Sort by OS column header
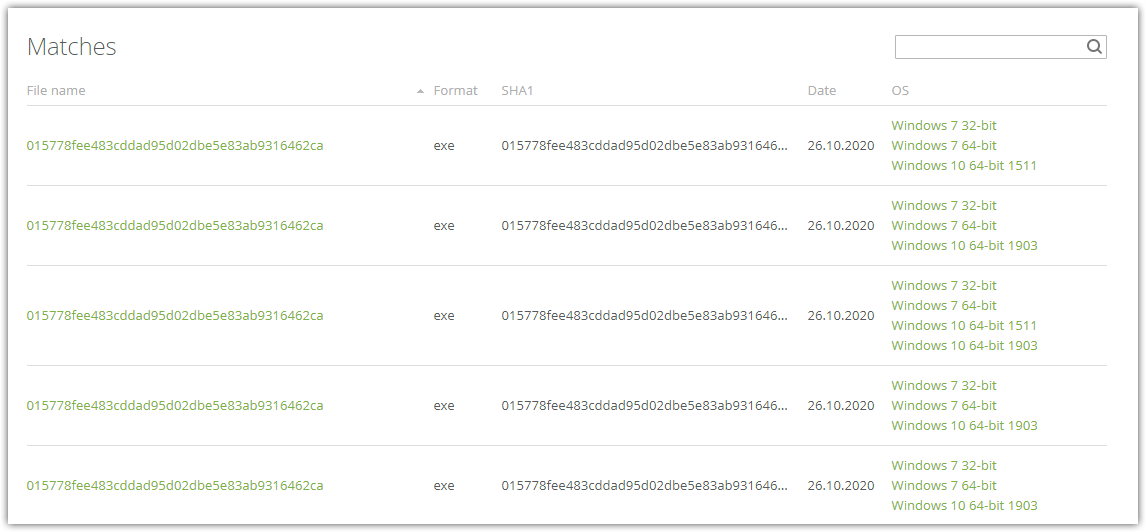This screenshot has height=532, width=1146. [900, 91]
